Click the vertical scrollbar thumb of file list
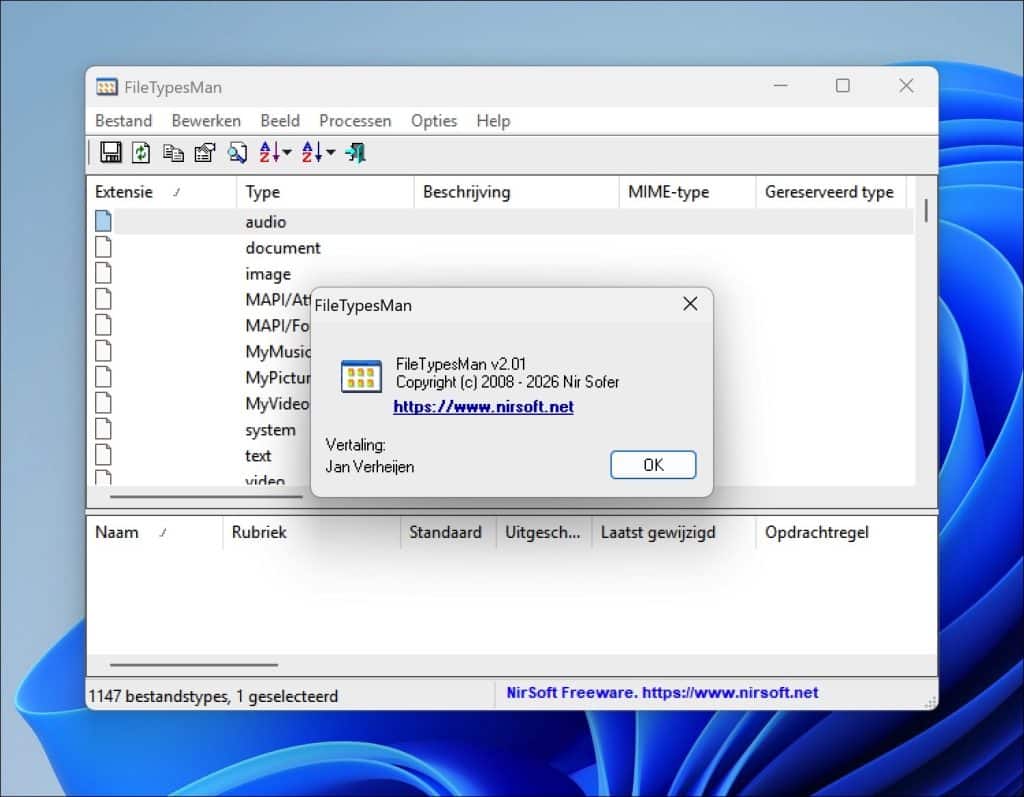This screenshot has width=1024, height=797. pos(926,210)
